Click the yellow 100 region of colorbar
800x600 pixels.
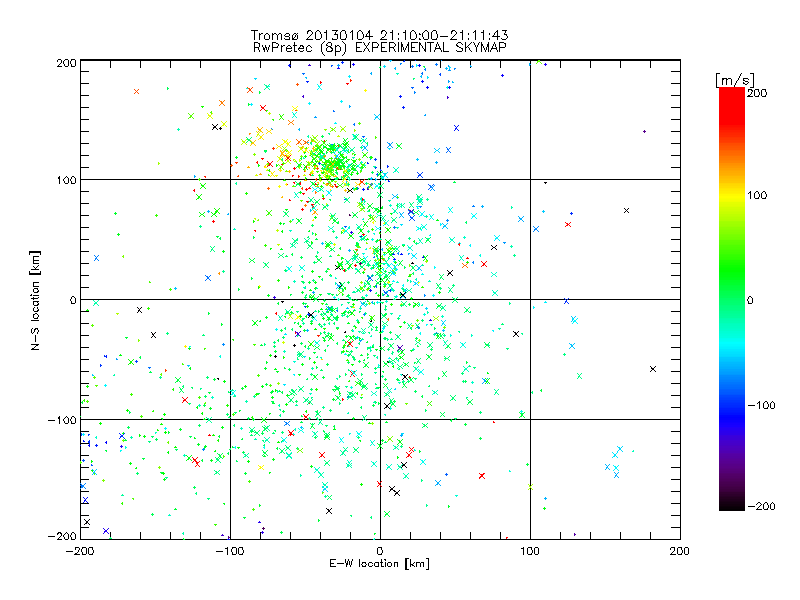(x=732, y=196)
